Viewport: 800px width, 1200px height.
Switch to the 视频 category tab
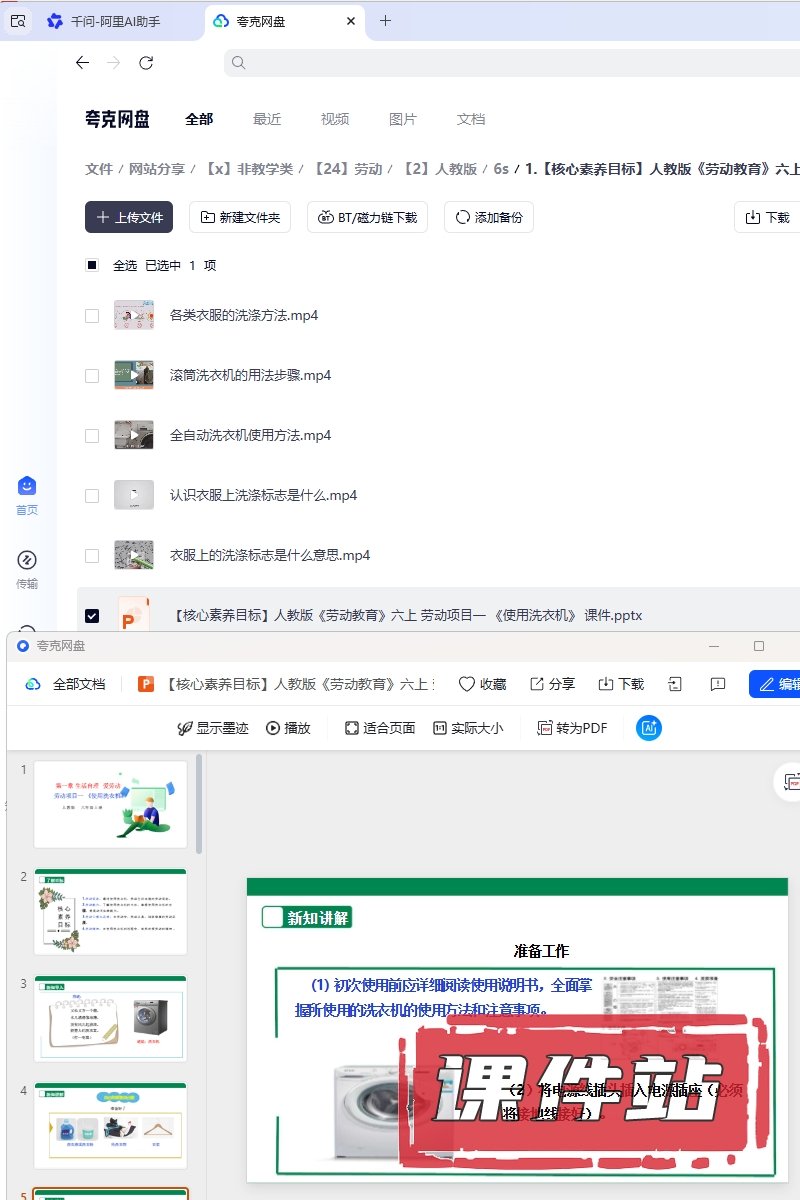[x=335, y=119]
